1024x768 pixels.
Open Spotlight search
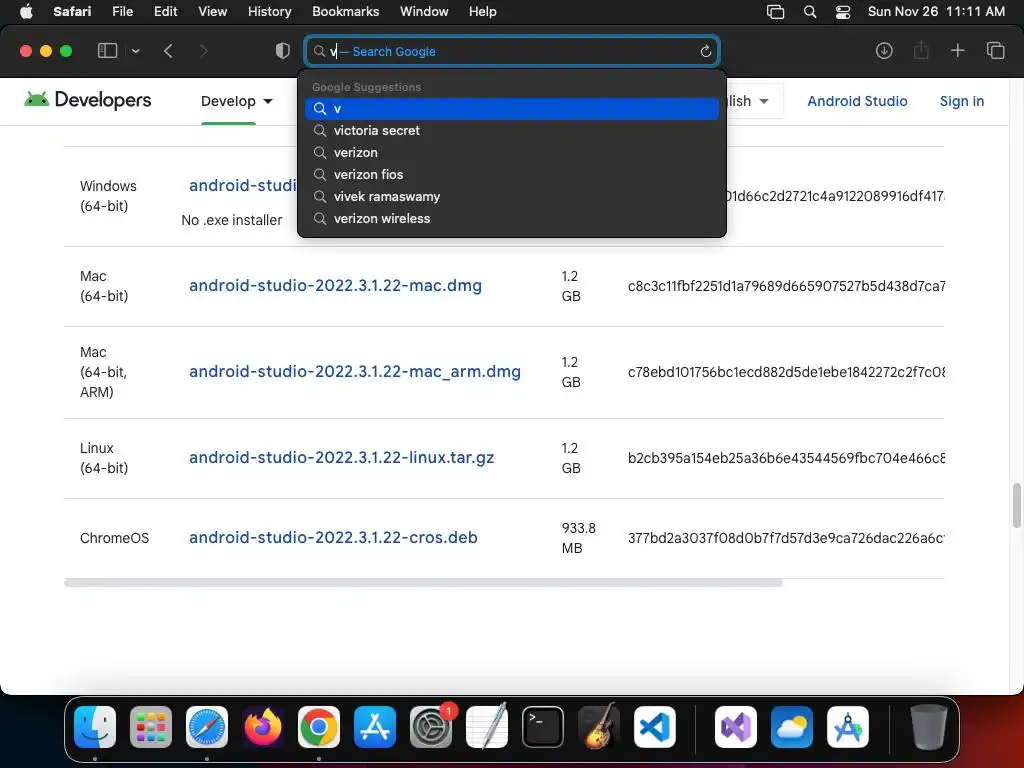point(810,12)
